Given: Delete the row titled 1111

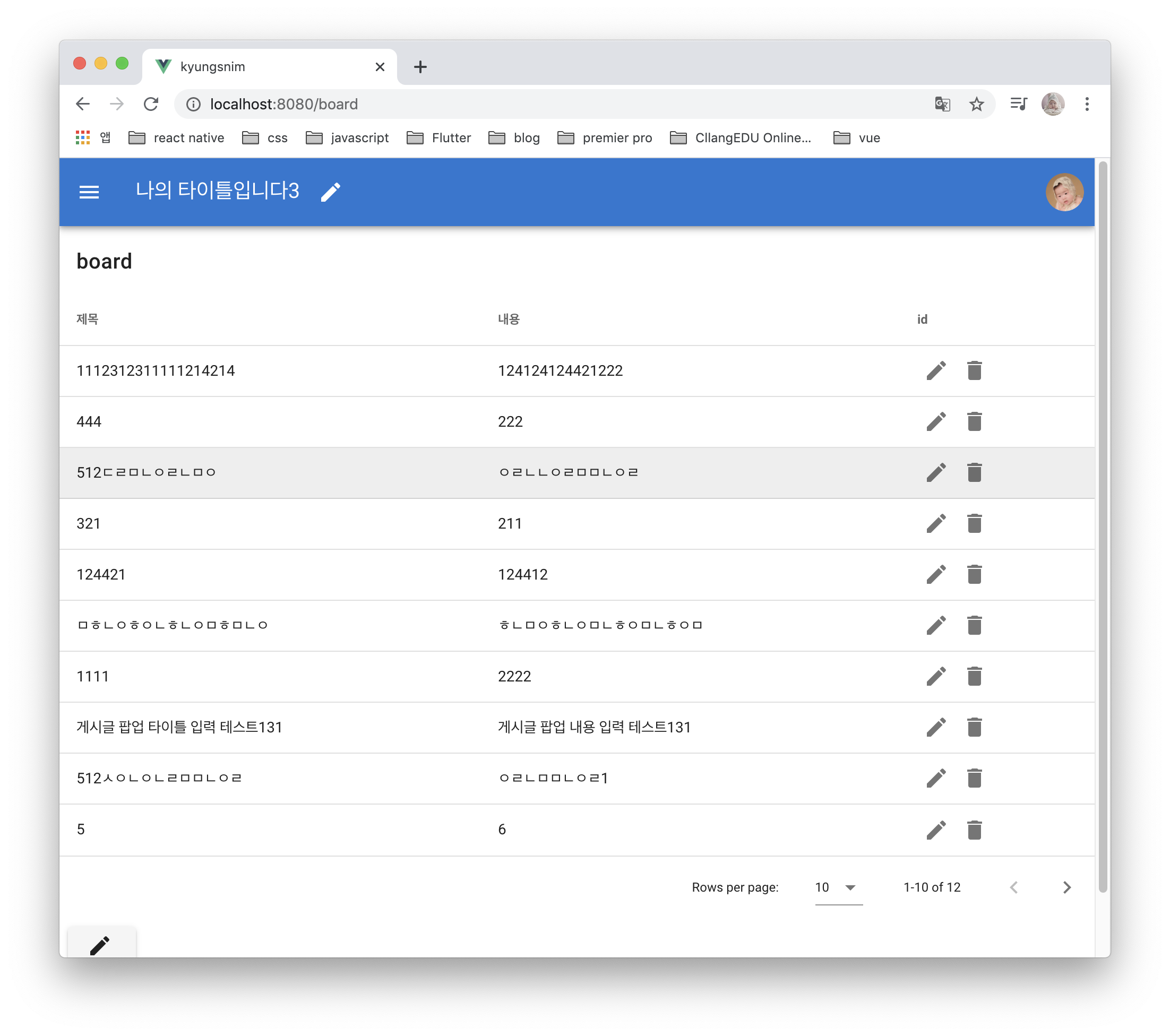Looking at the screenshot, I should 974,677.
